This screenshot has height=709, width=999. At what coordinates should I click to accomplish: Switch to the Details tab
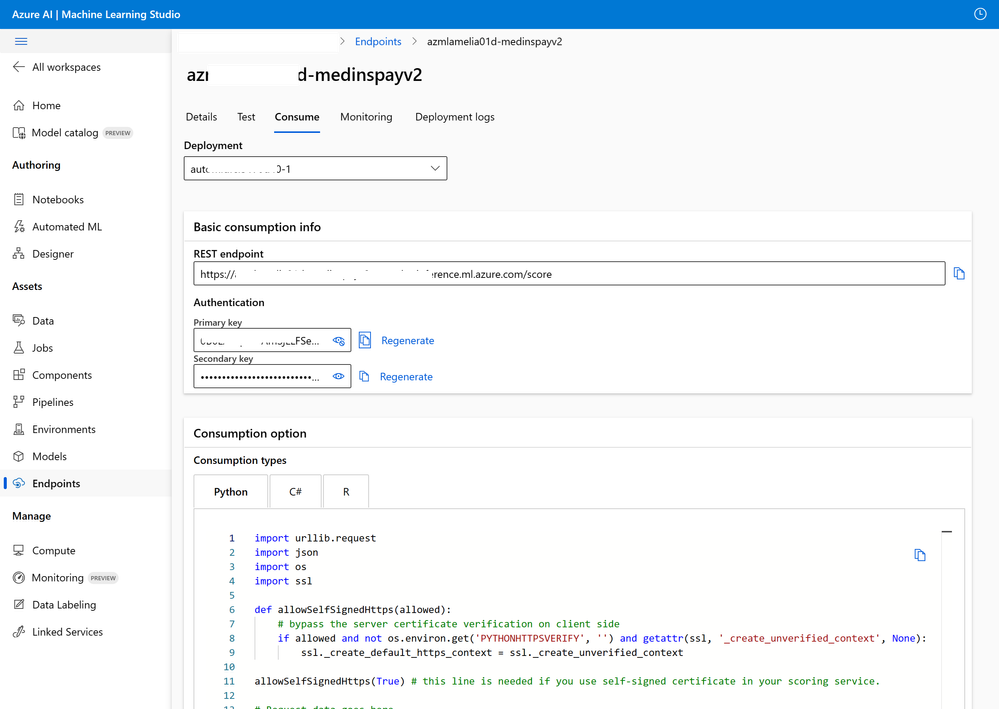click(201, 117)
